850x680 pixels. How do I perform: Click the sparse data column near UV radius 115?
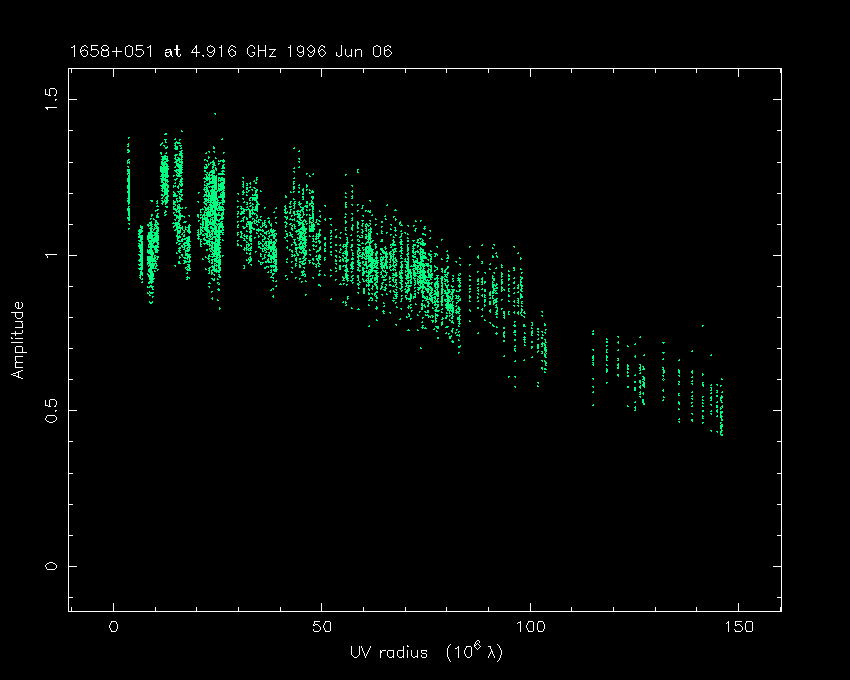[x=593, y=360]
